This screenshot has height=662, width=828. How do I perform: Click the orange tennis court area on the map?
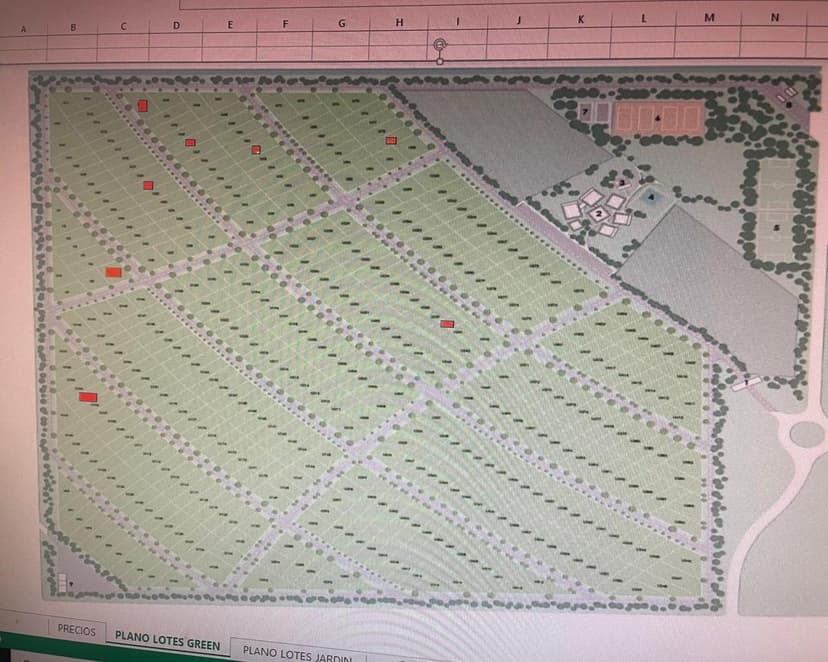click(656, 119)
